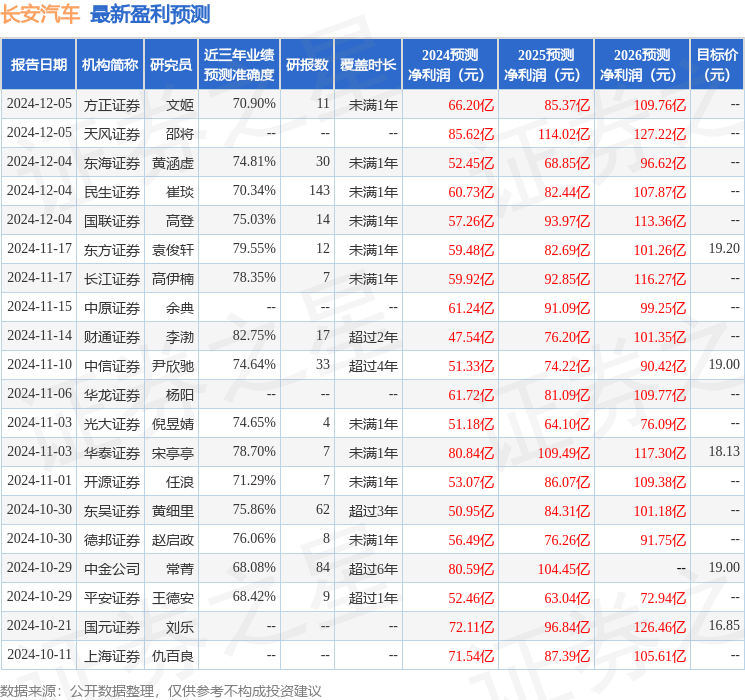This screenshot has width=745, height=700.
Task: Click 方正证券 in the institution column
Action: pos(112,105)
